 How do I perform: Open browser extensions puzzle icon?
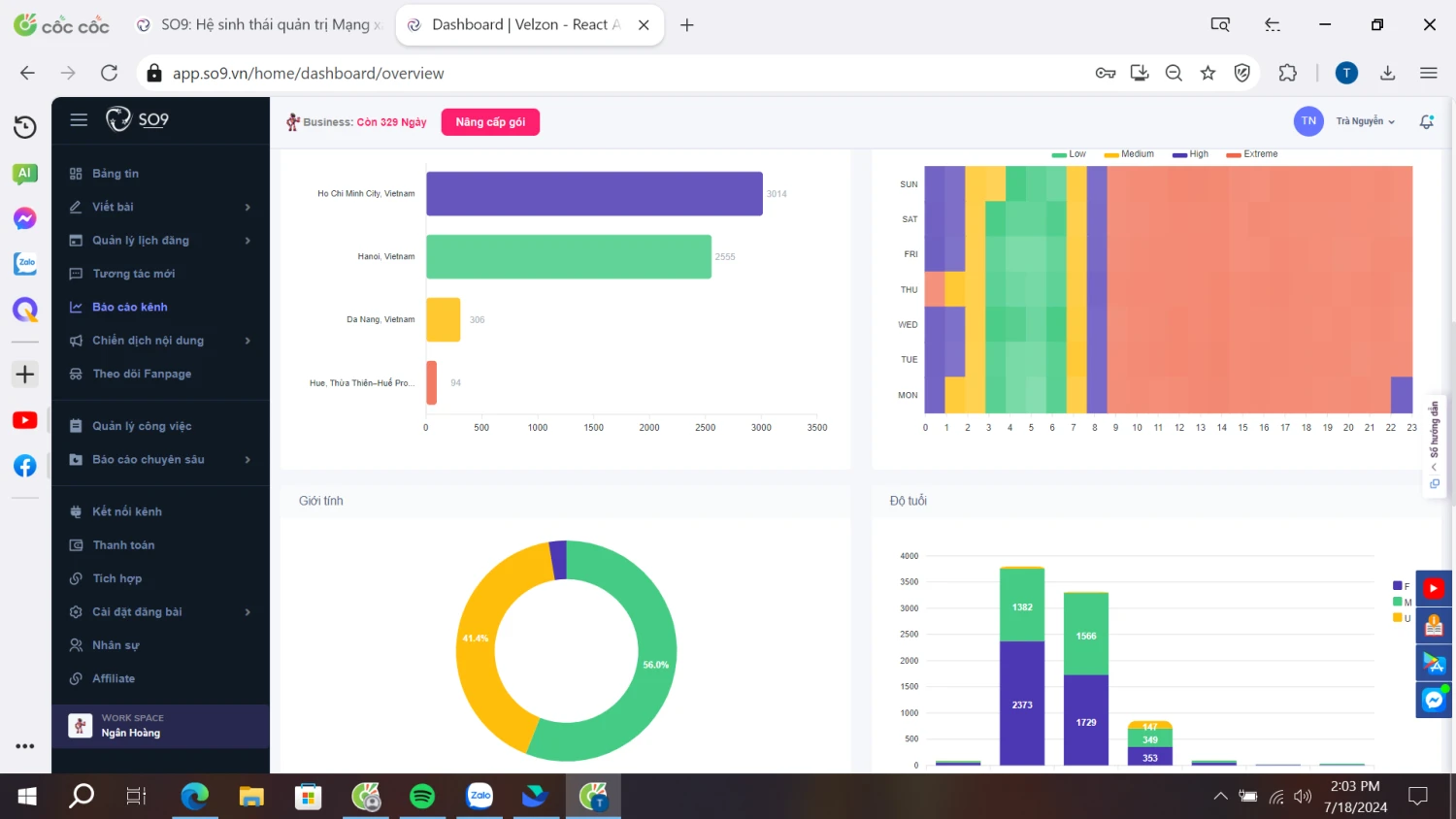point(1287,73)
